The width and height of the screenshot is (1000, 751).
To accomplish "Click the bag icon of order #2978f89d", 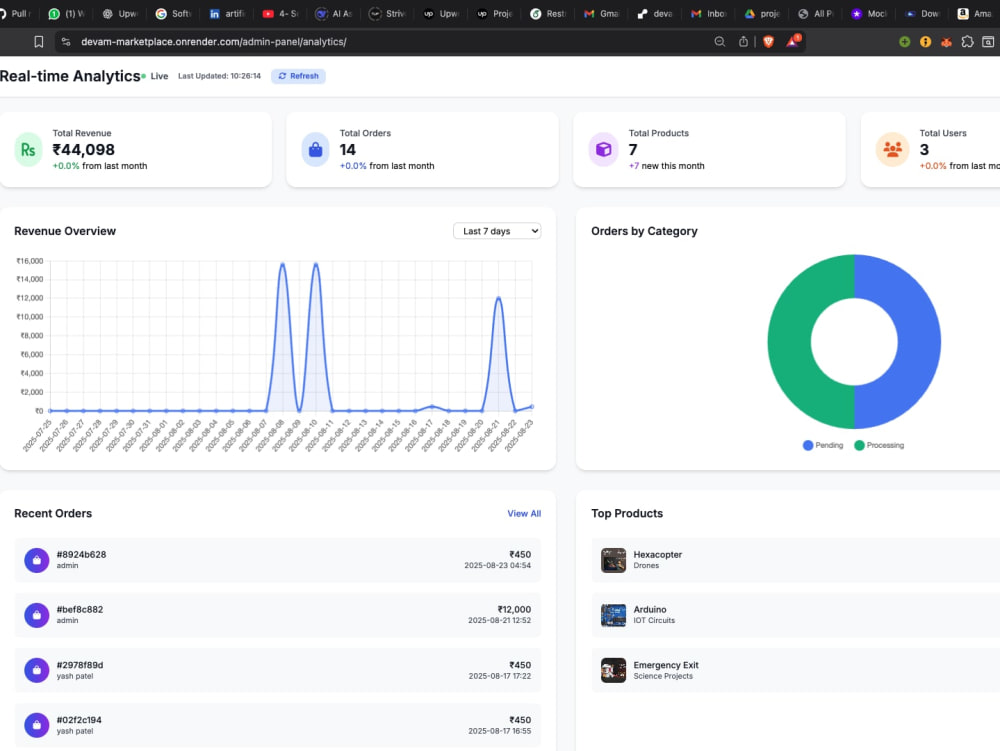I will click(37, 671).
